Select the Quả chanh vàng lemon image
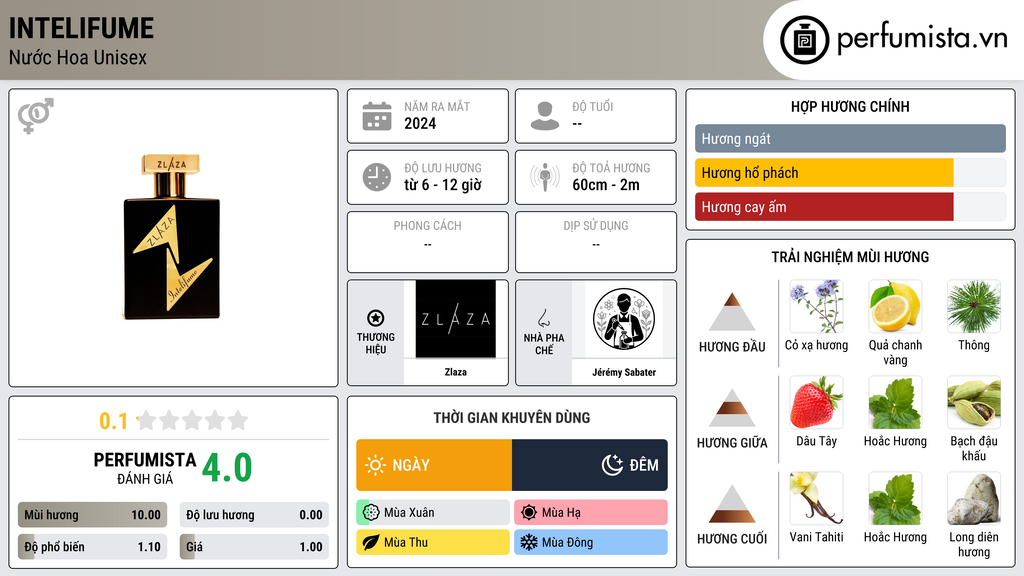Viewport: 1024px width, 576px height. click(x=895, y=306)
